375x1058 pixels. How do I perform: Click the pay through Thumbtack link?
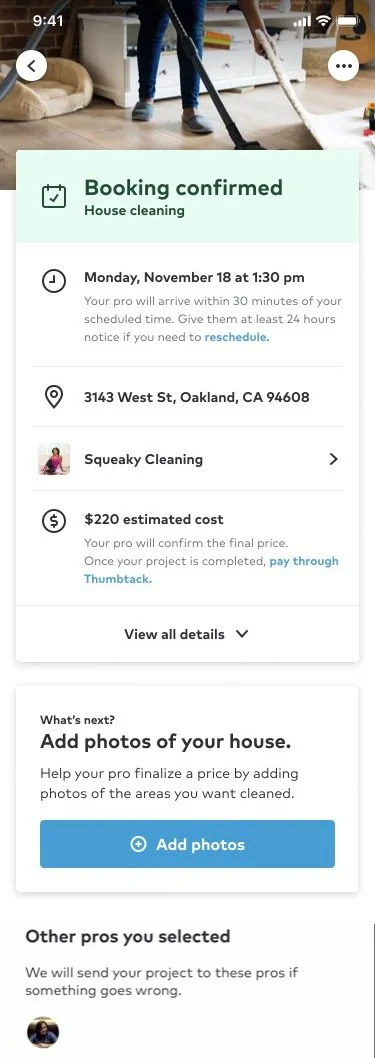pos(211,569)
